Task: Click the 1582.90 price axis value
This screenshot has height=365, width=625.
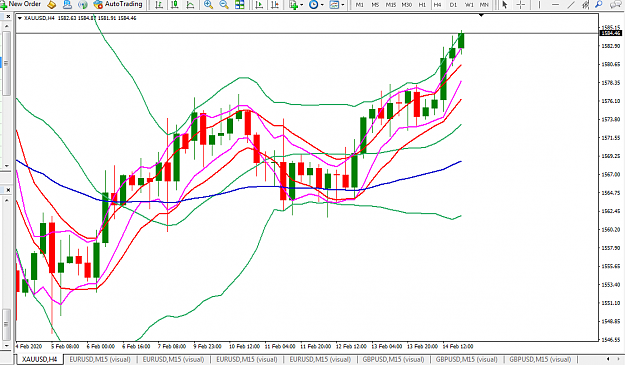Action: tap(610, 46)
